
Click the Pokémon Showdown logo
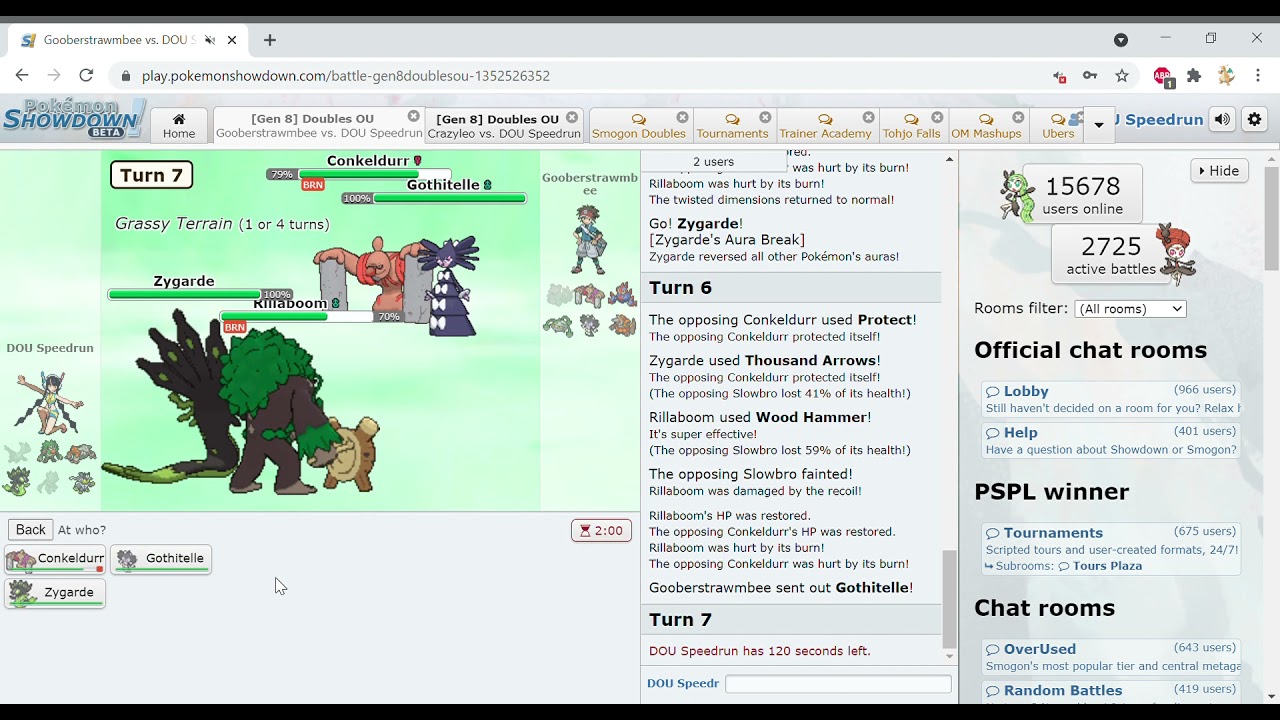[73, 119]
